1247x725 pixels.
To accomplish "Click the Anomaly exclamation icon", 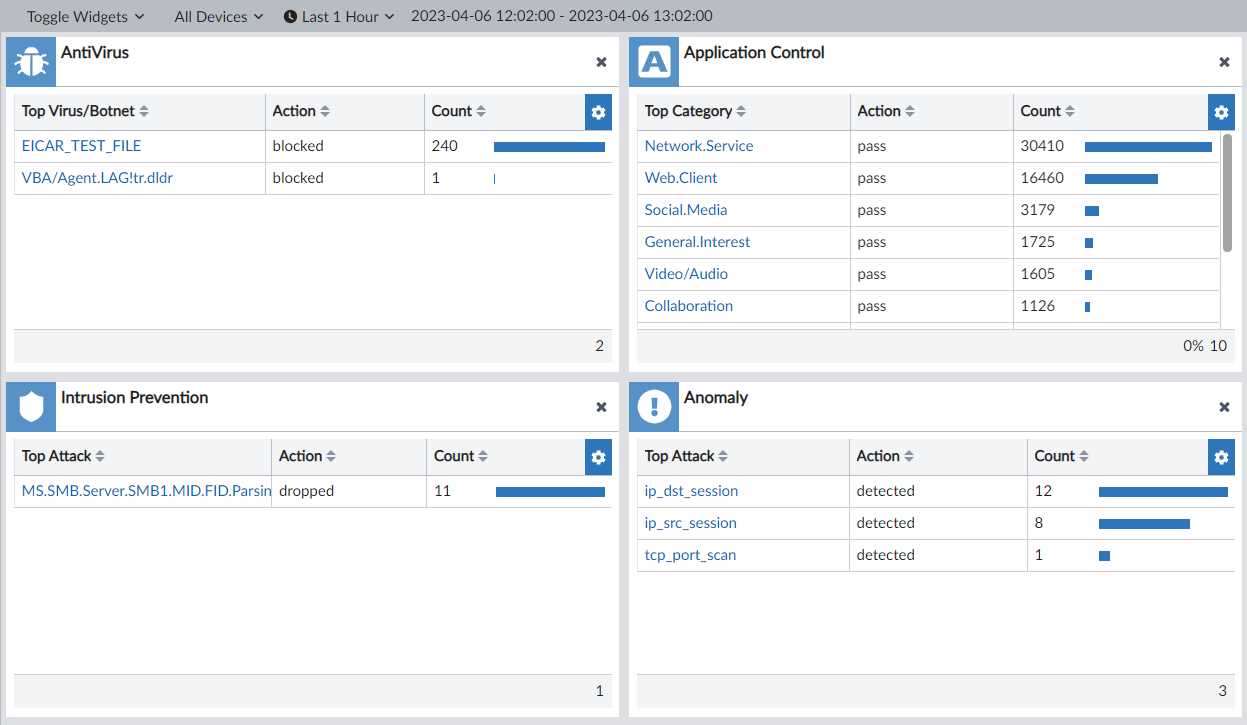I will [x=653, y=406].
